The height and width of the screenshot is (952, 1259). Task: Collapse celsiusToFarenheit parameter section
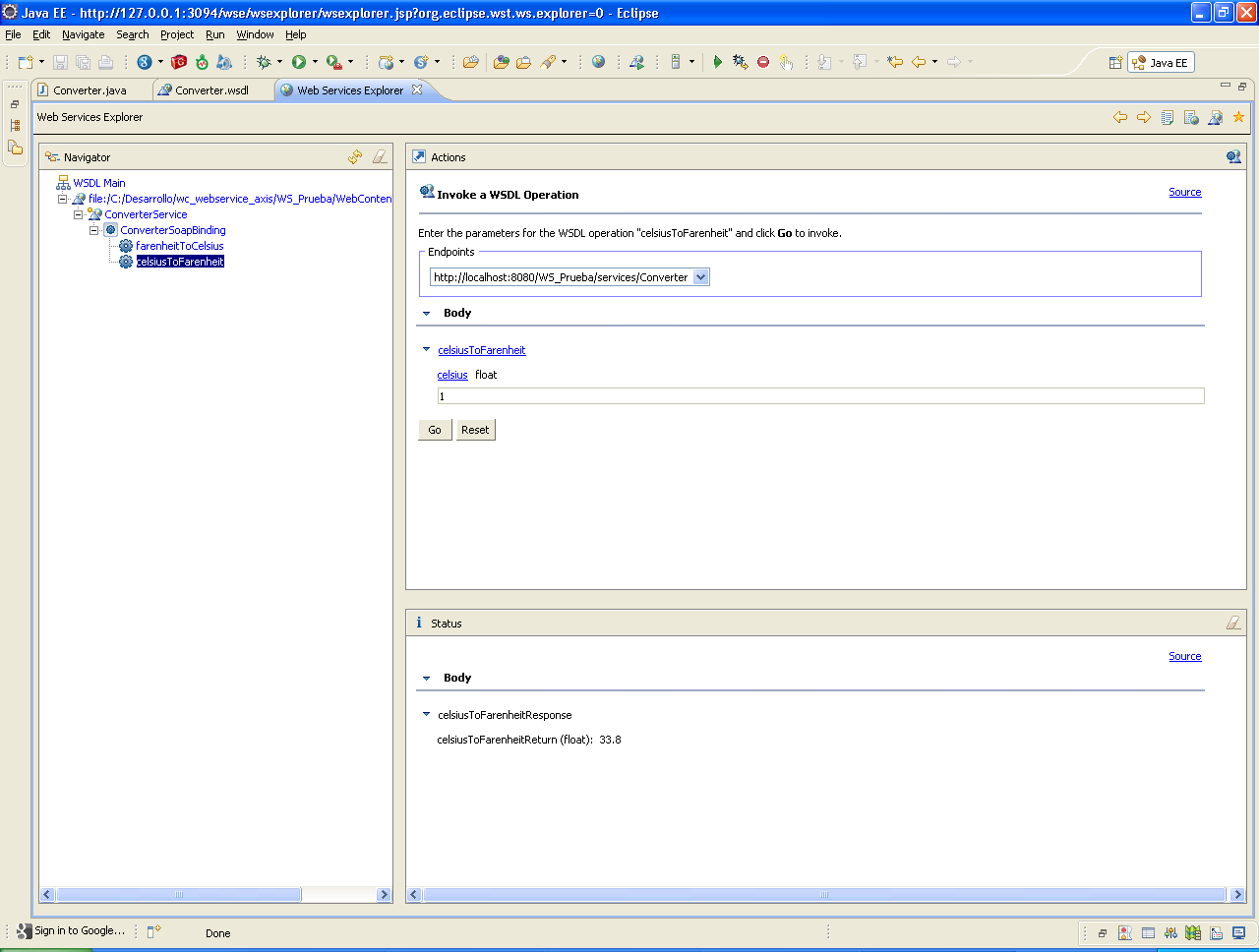[x=426, y=349]
